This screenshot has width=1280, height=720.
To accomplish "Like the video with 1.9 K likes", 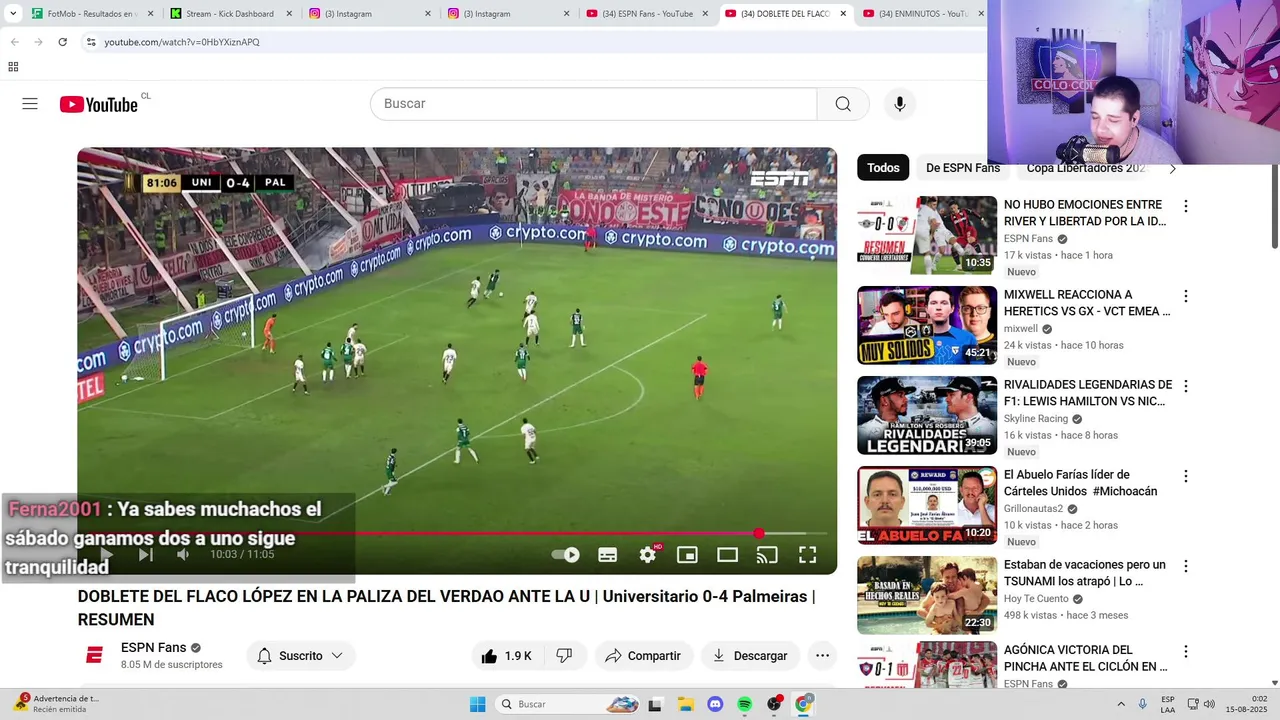I will (x=507, y=656).
